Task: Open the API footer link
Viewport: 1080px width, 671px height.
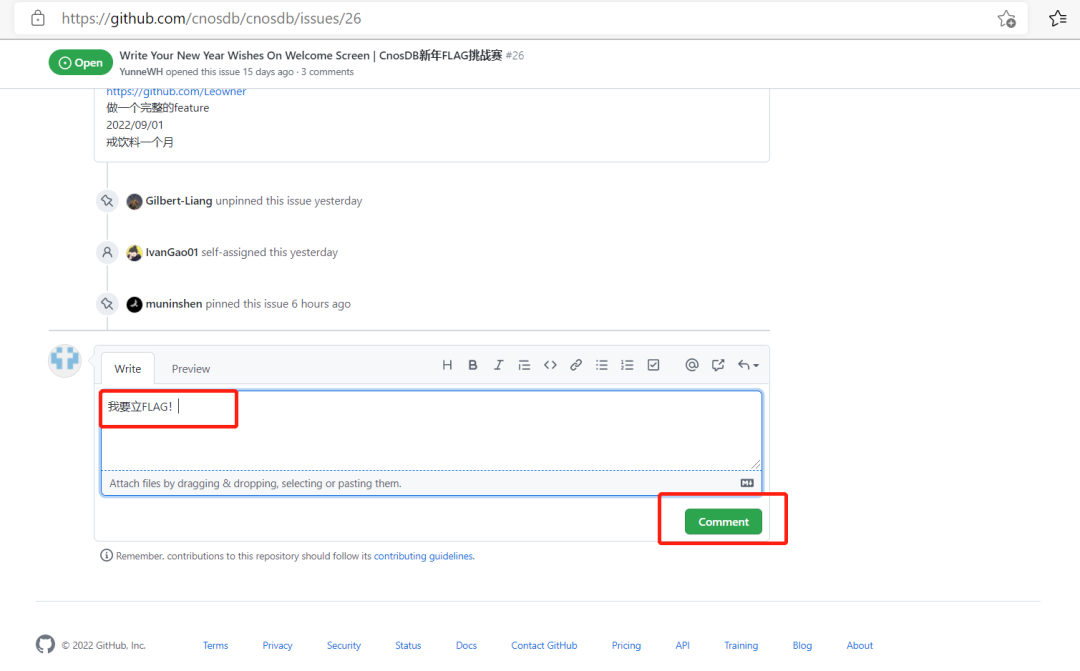Action: (x=683, y=646)
